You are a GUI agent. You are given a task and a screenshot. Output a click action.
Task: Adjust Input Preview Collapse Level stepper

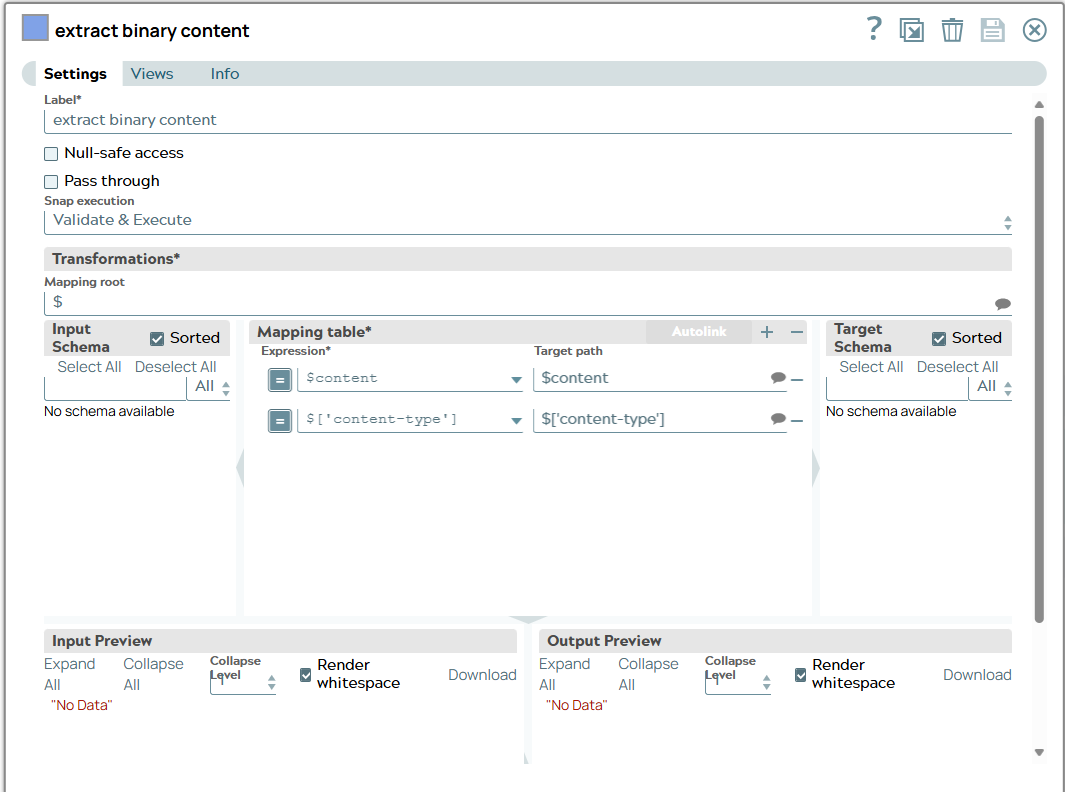272,683
